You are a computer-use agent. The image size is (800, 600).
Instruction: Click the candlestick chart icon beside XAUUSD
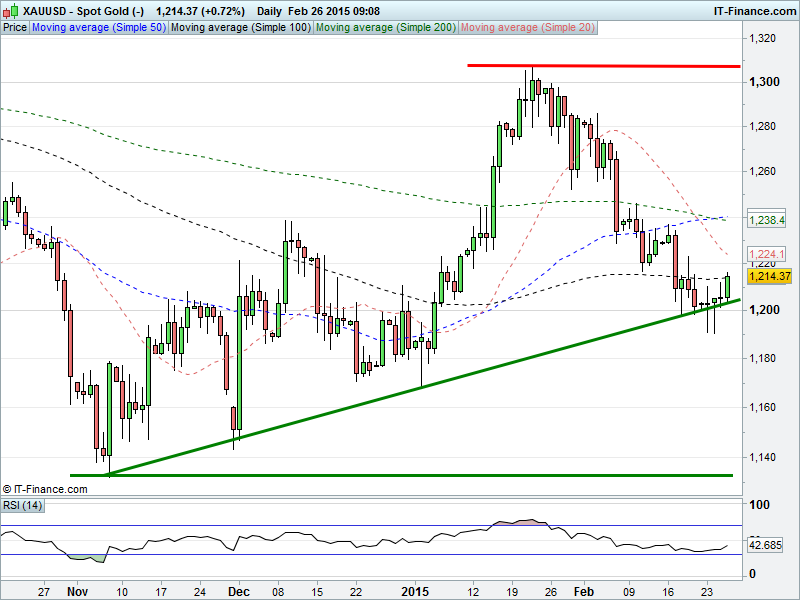[x=9, y=11]
